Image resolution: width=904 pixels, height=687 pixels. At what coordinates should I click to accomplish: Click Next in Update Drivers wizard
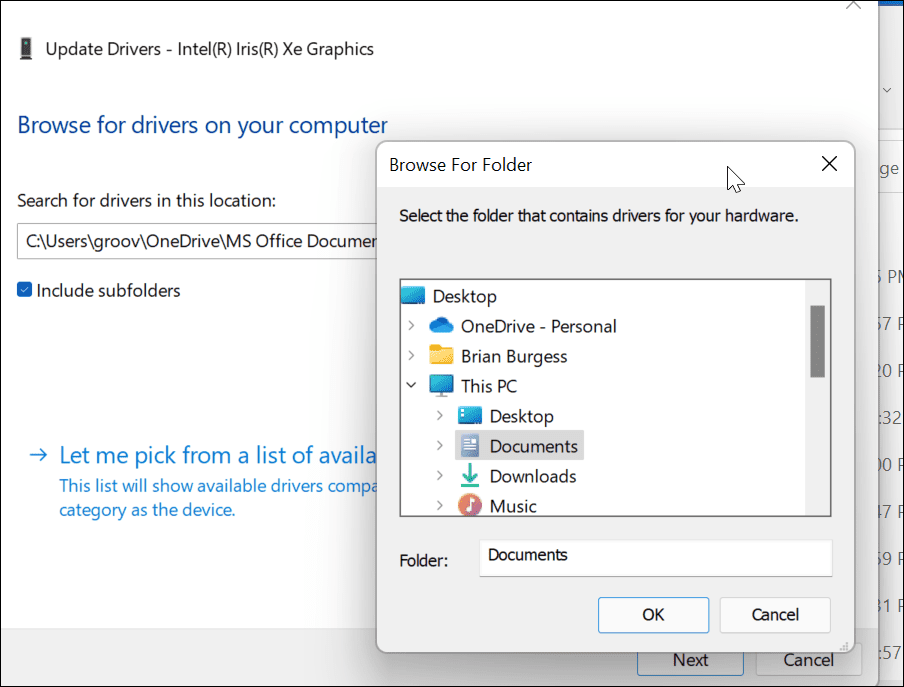point(690,660)
